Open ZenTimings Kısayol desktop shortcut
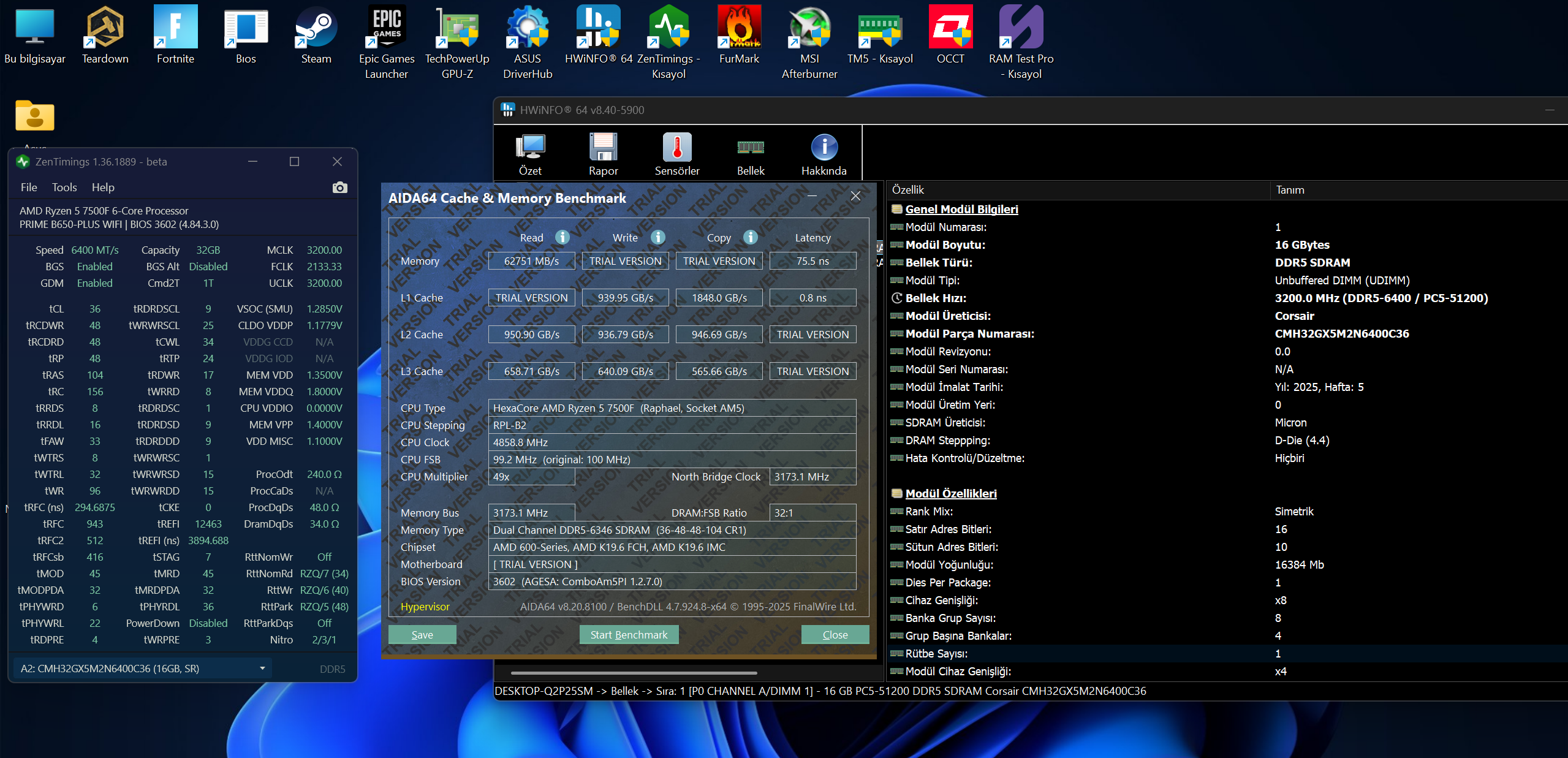1568x758 pixels. pos(668,43)
